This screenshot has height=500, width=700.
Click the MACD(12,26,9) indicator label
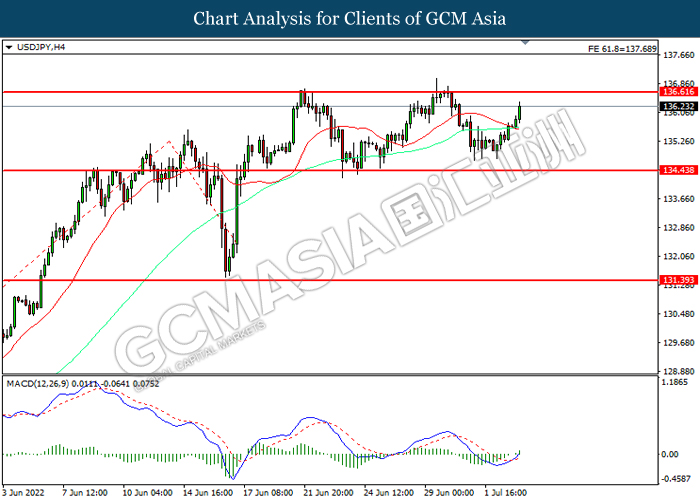(x=83, y=383)
